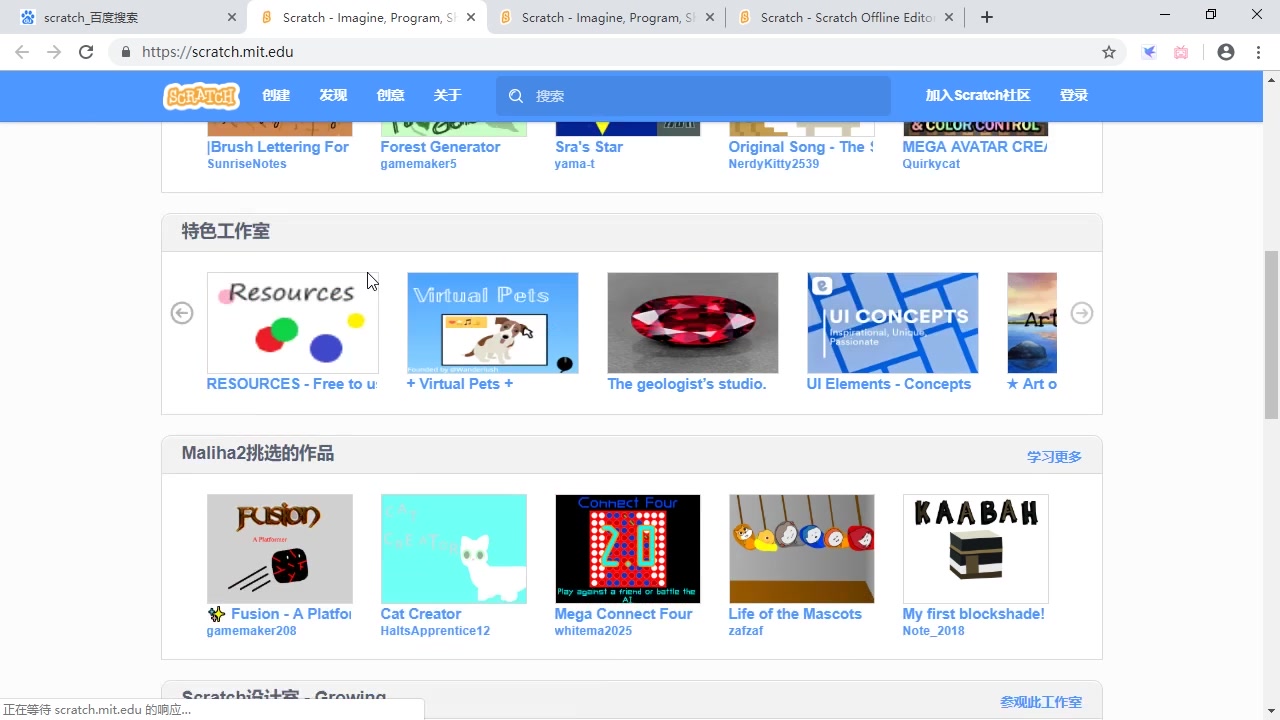Click the left carousel arrow in 特色工作室
The width and height of the screenshot is (1280, 720).
coord(182,313)
